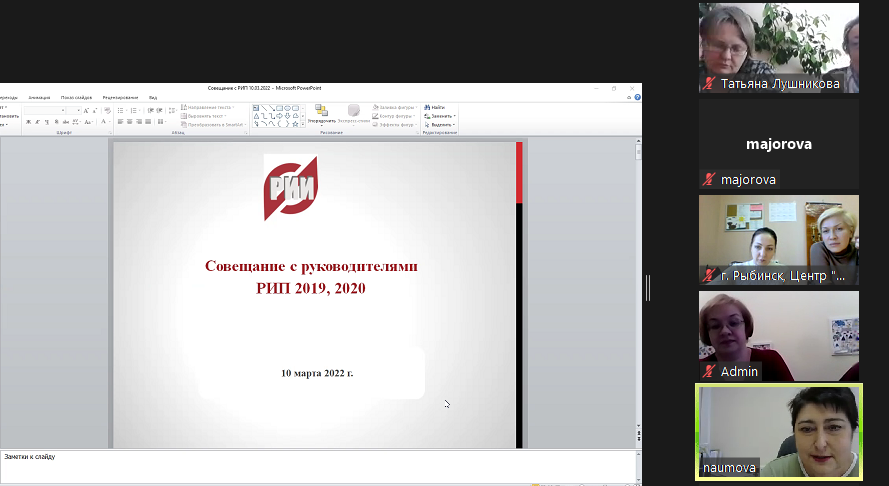Open Paragraph dialog launcher

pyautogui.click(x=246, y=133)
